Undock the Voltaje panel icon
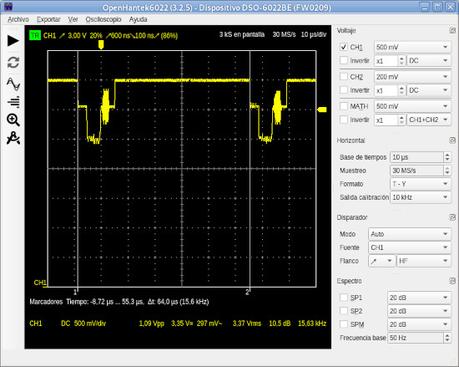459x367 pixels. [452, 30]
